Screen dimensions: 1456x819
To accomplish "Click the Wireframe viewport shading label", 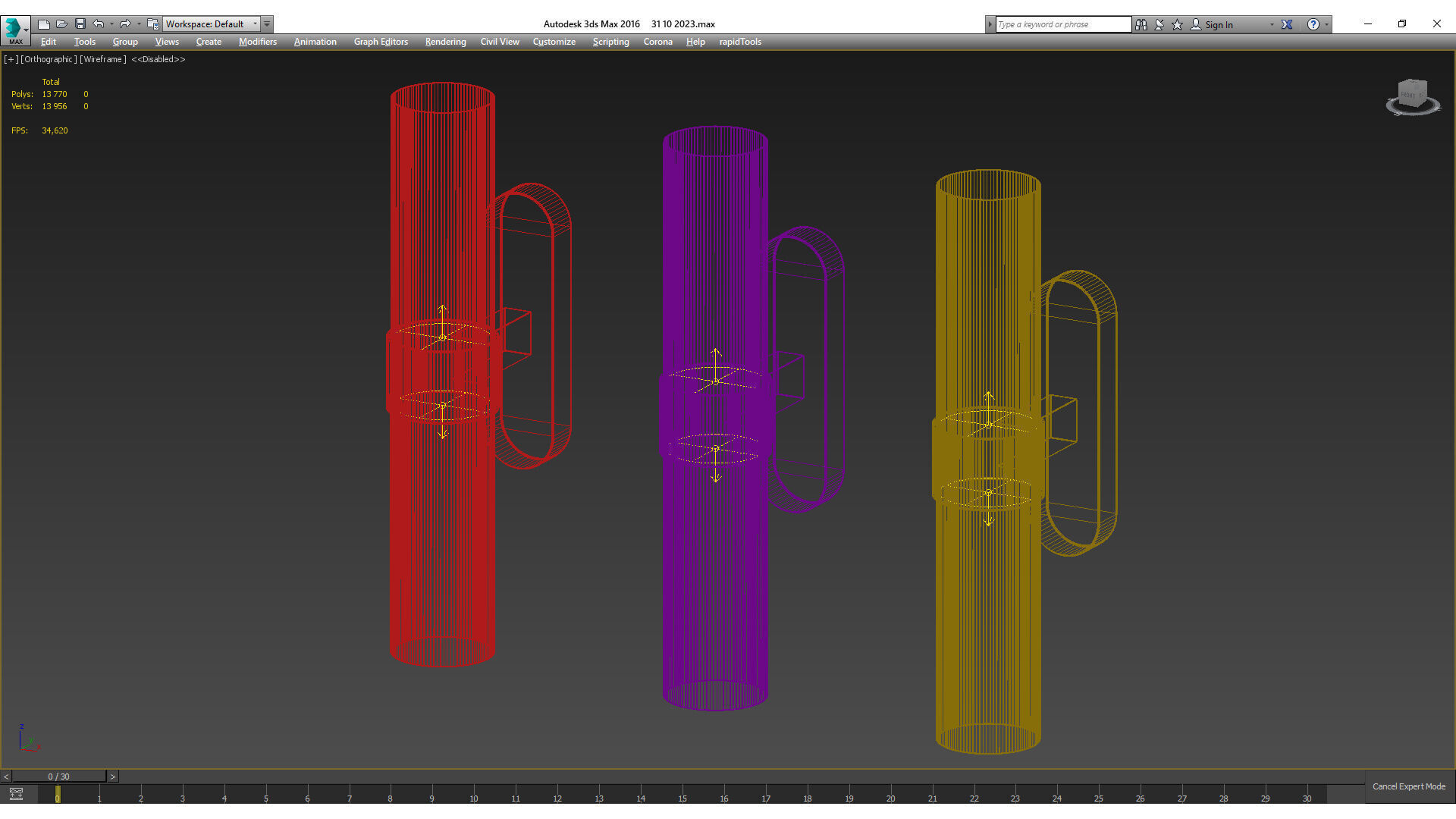I will coord(103,59).
